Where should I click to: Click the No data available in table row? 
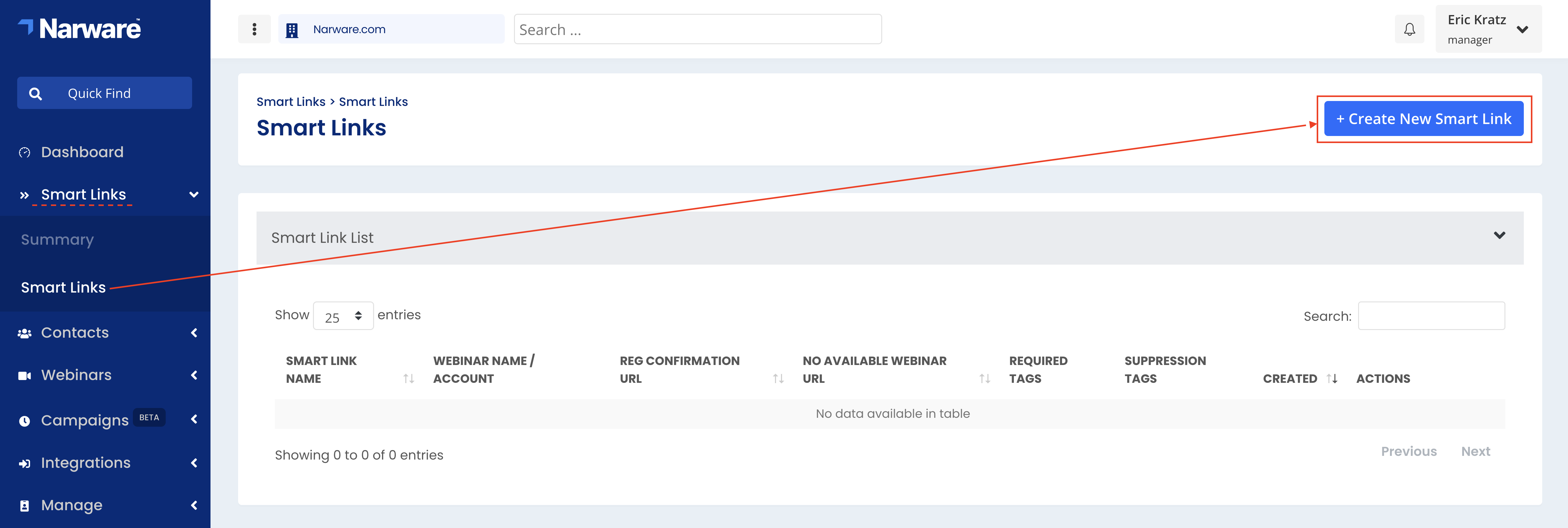tap(890, 414)
